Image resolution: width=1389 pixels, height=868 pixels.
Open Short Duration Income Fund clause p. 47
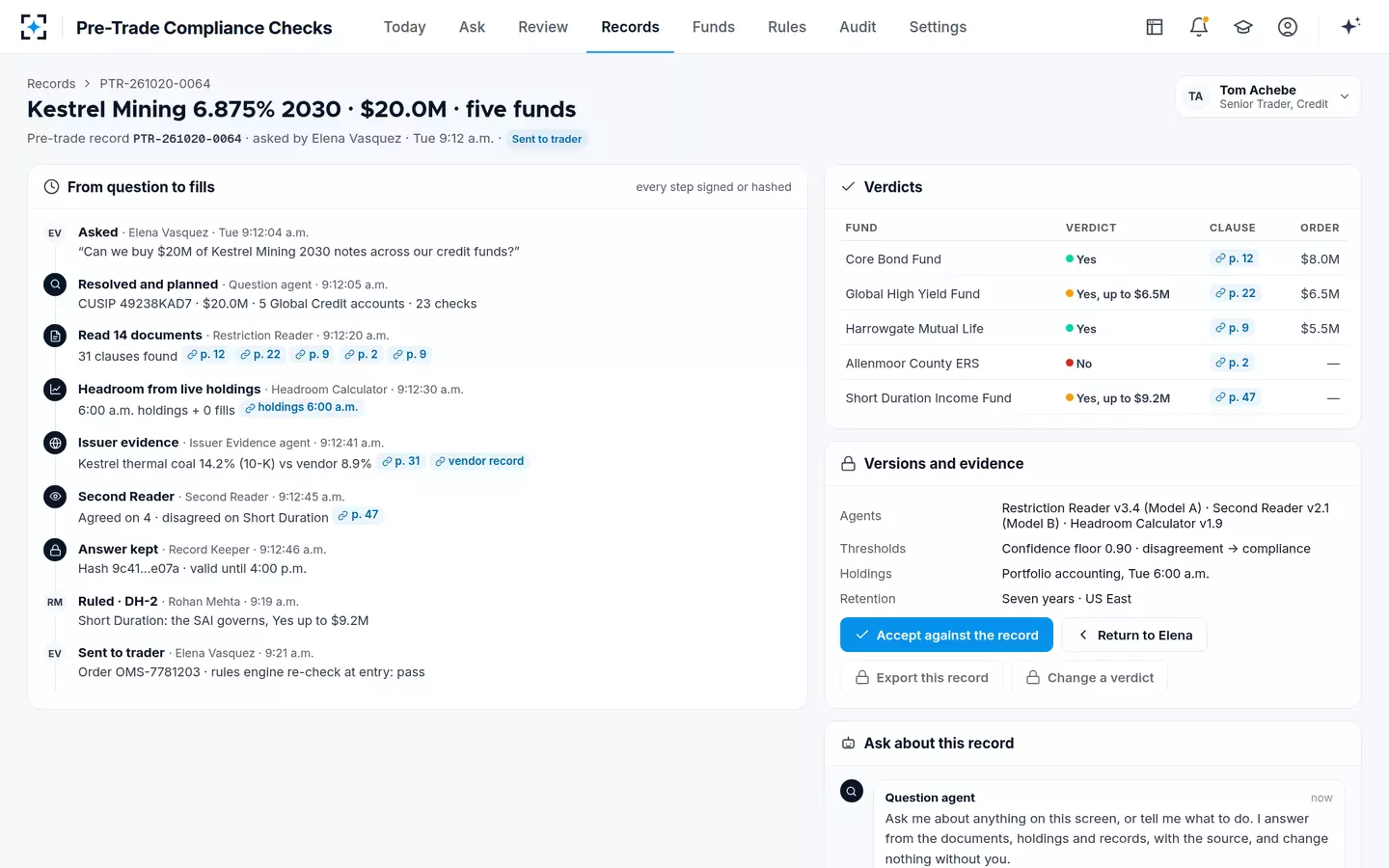(x=1236, y=397)
